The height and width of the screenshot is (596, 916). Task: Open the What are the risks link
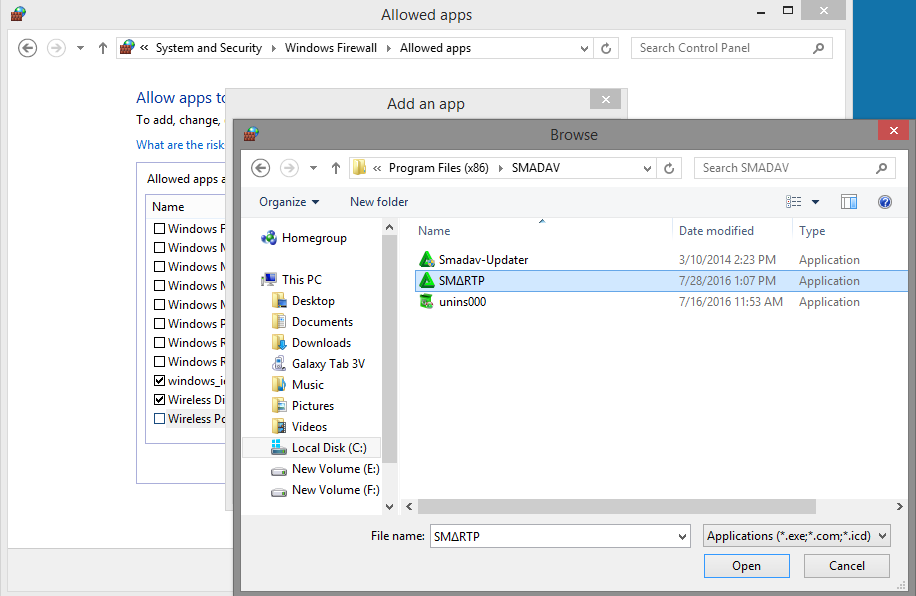(x=180, y=145)
